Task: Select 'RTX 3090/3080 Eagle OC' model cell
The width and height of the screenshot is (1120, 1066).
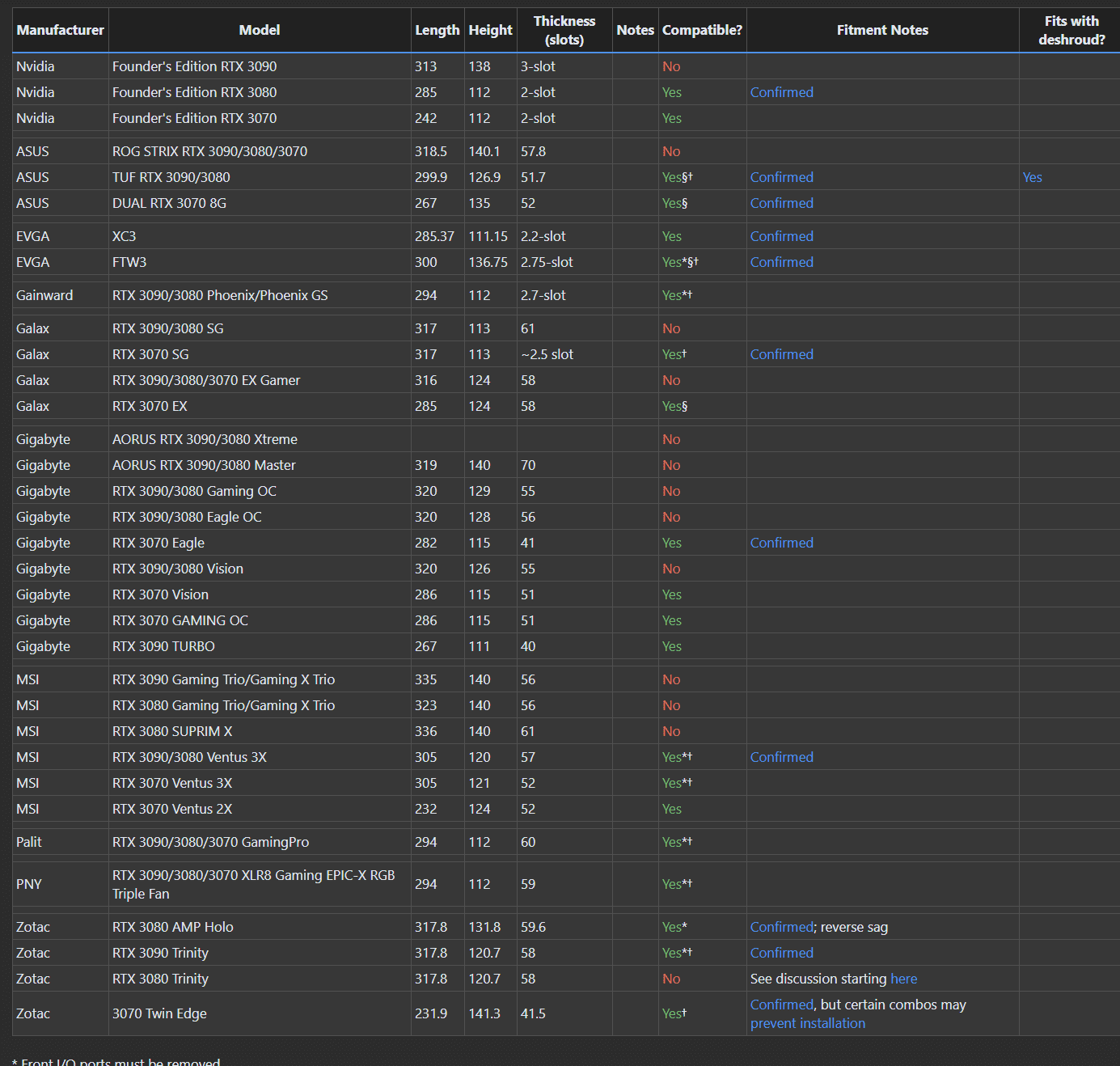Action: click(260, 517)
